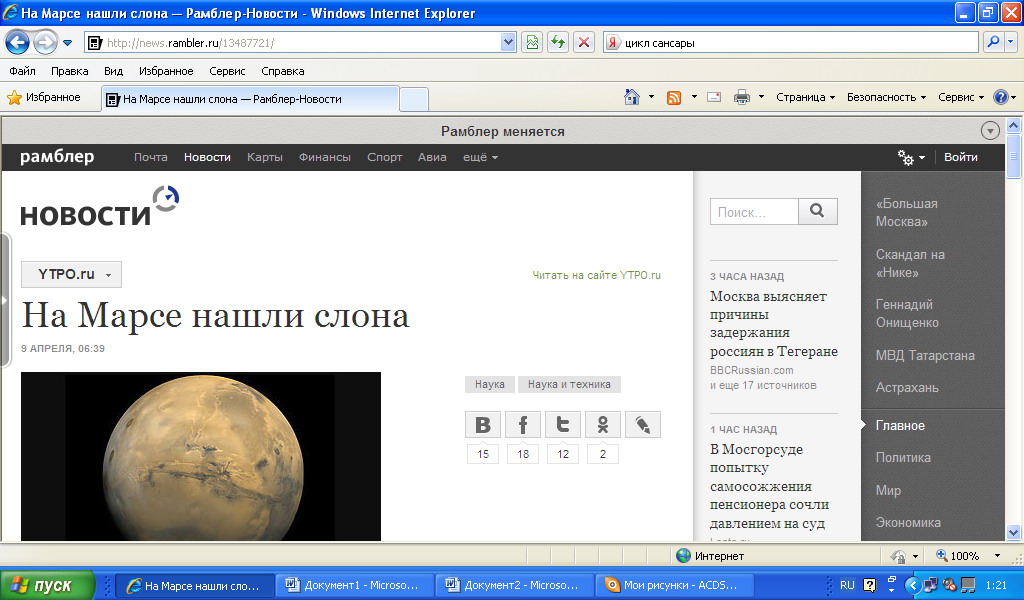The height and width of the screenshot is (600, 1024).
Task: Open the address bar URL dropdown
Action: 508,42
